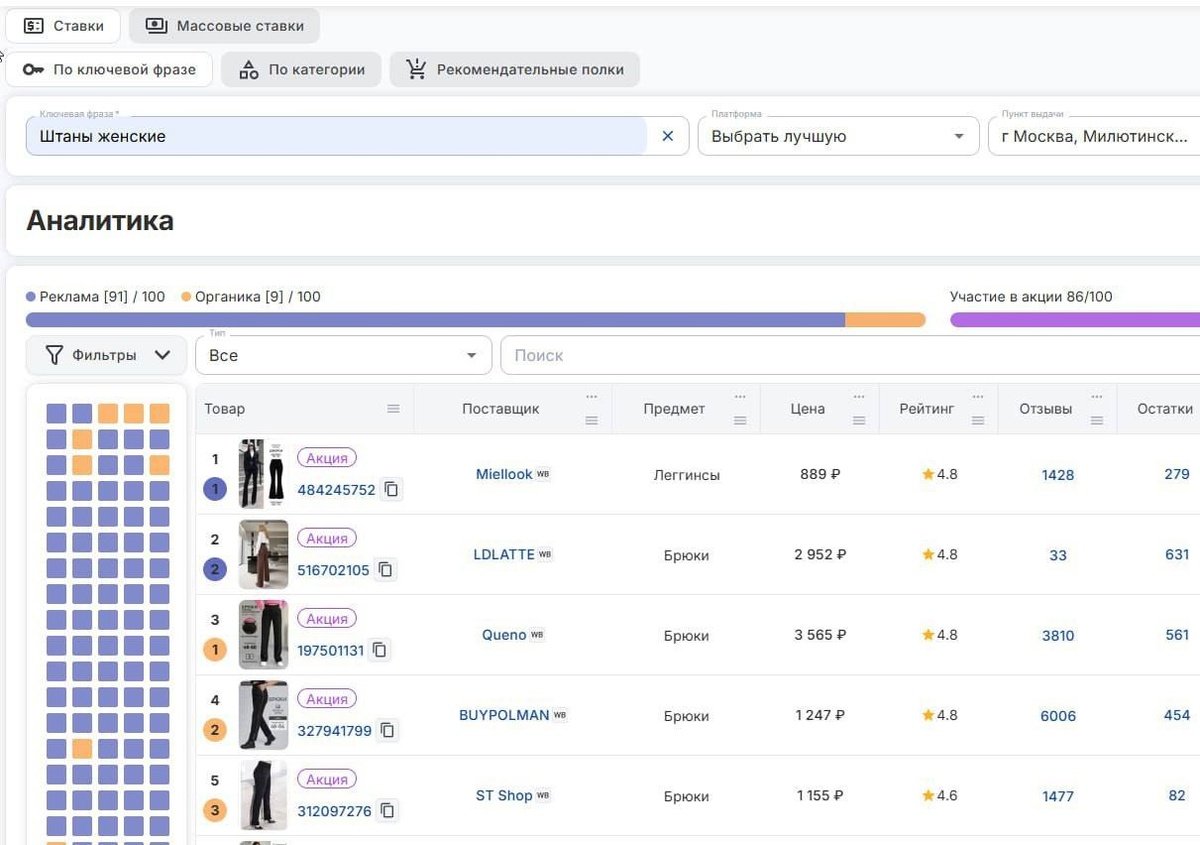Click the Акция tag for article 484245752

point(327,458)
